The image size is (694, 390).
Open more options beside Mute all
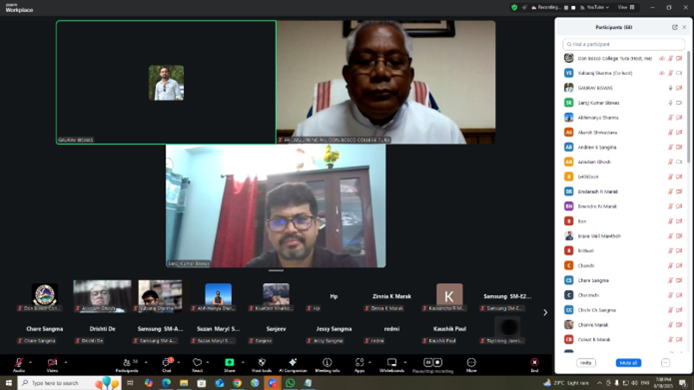[x=665, y=363]
